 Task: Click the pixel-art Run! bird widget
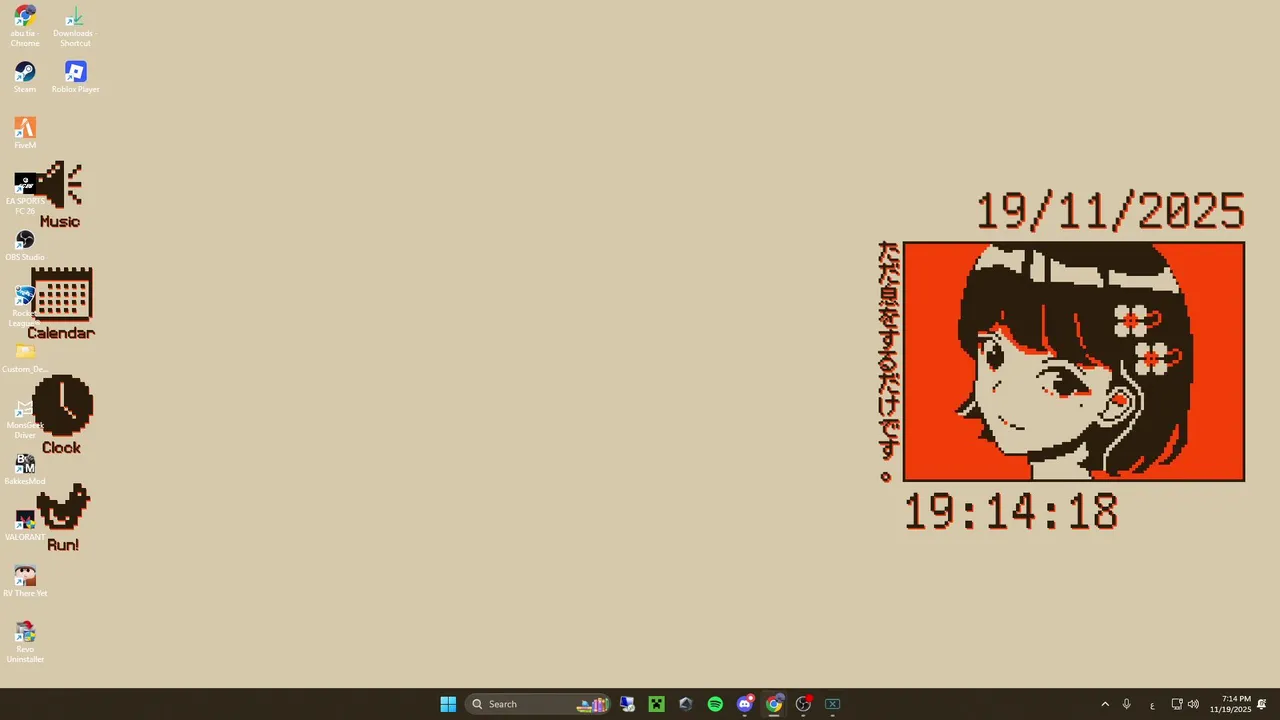pyautogui.click(x=63, y=518)
